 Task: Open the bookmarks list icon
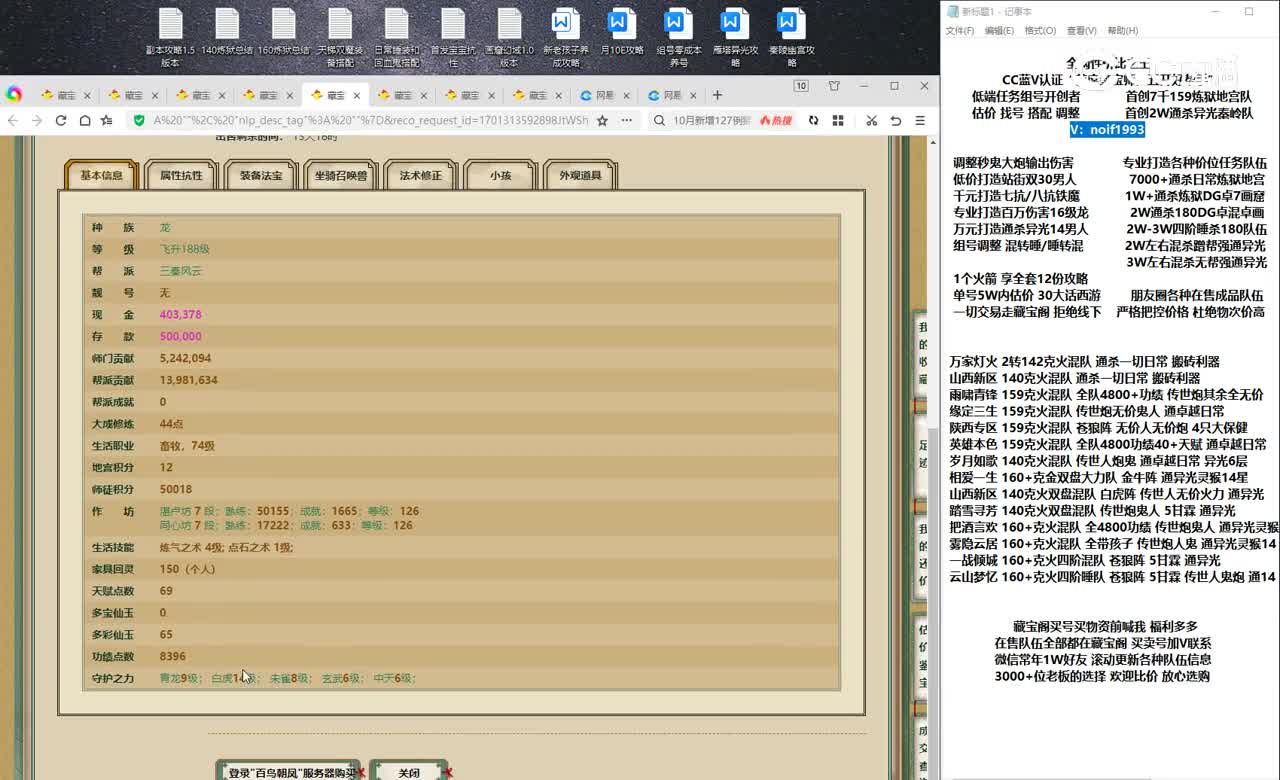point(109,120)
